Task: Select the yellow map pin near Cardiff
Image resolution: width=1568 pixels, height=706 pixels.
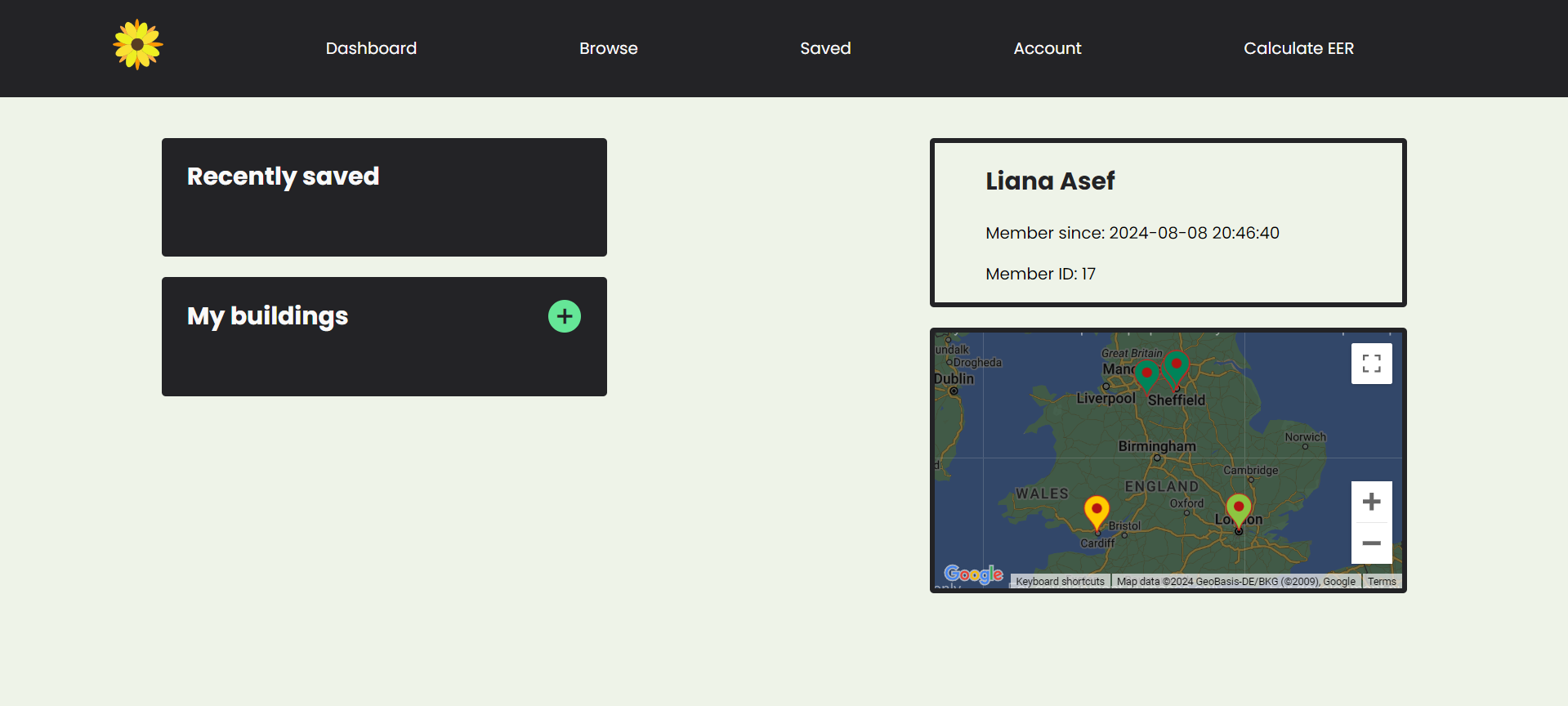Action: [1097, 512]
